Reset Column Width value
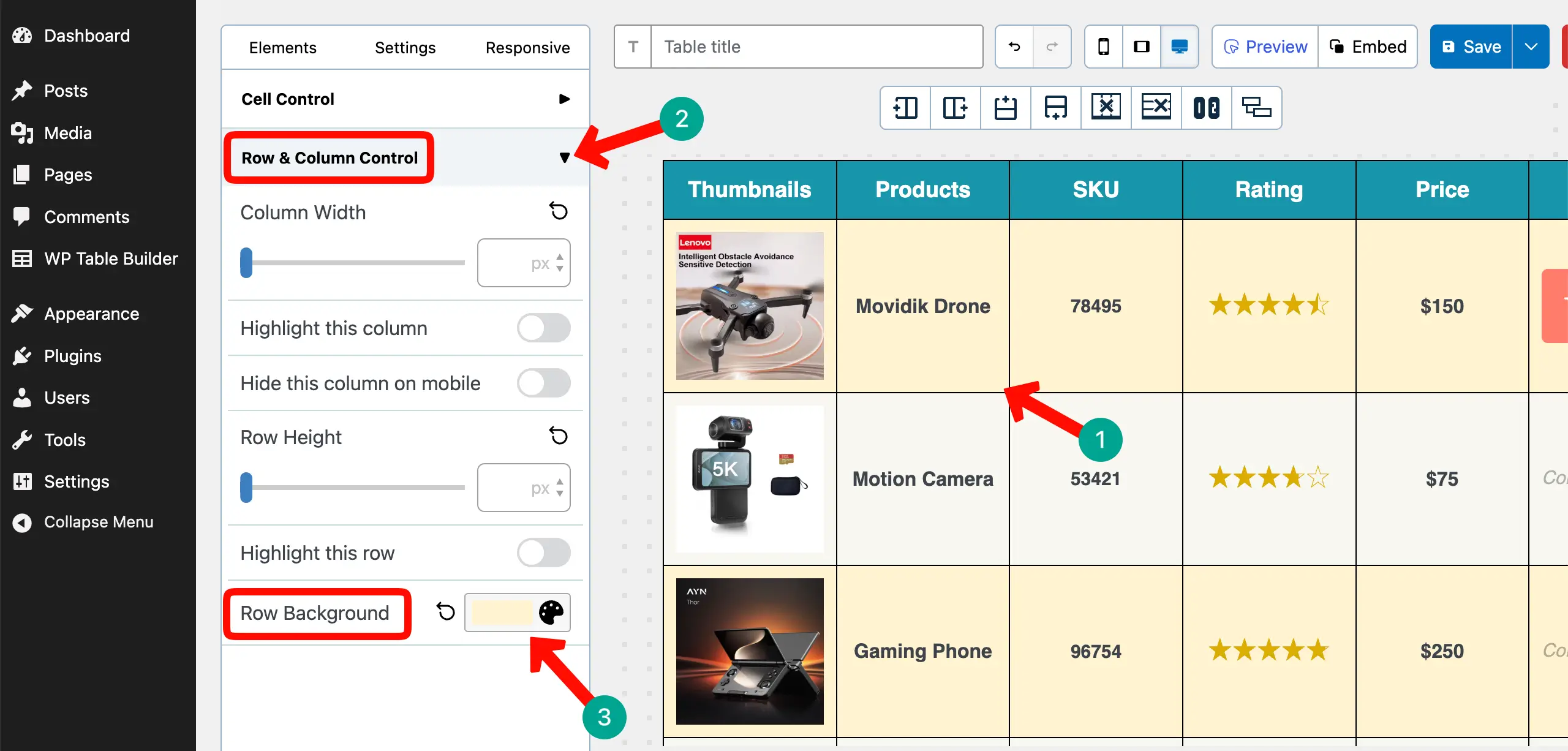The image size is (1568, 751). 558,211
